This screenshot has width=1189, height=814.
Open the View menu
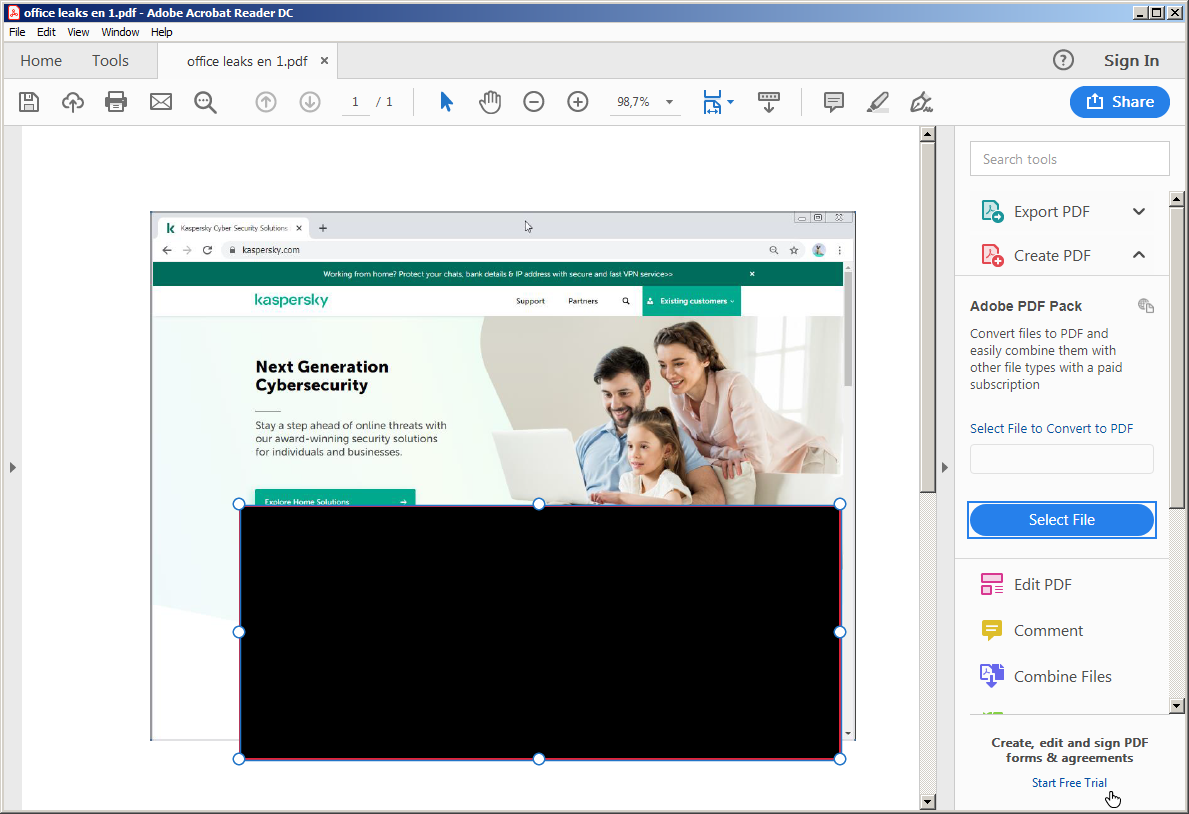78,32
